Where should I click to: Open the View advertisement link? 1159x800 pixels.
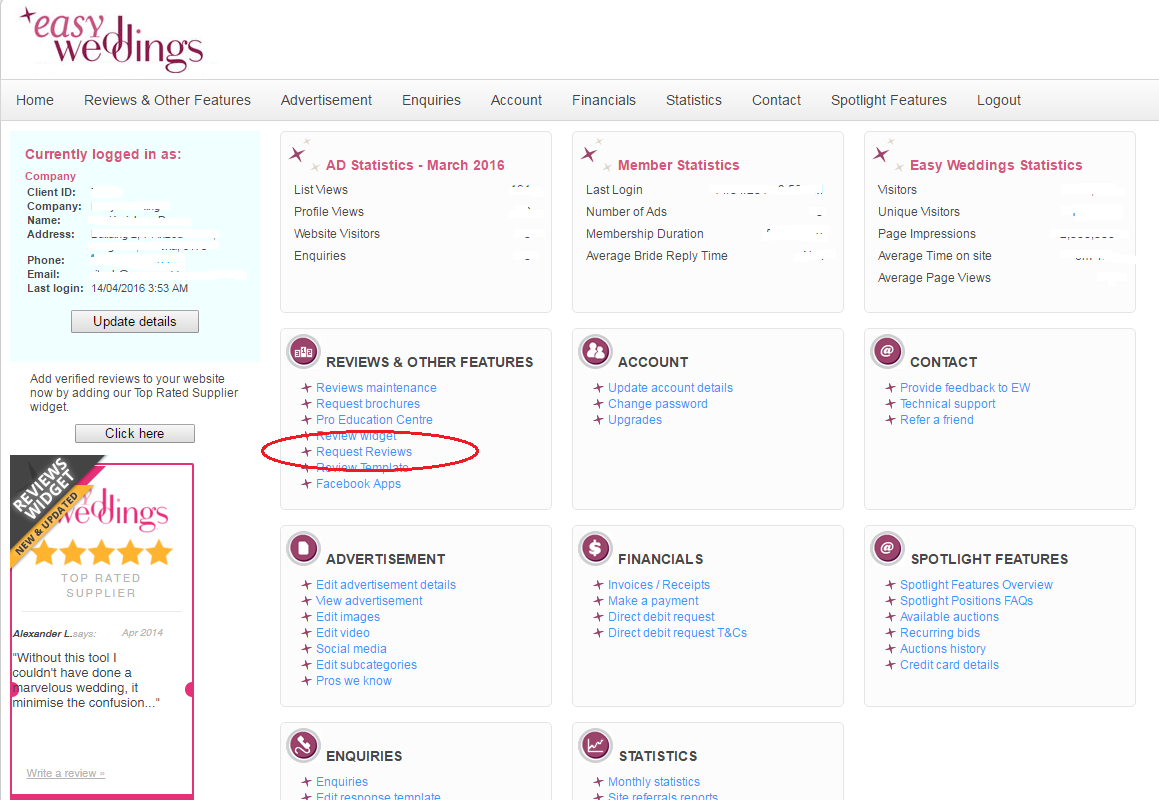pyautogui.click(x=369, y=601)
